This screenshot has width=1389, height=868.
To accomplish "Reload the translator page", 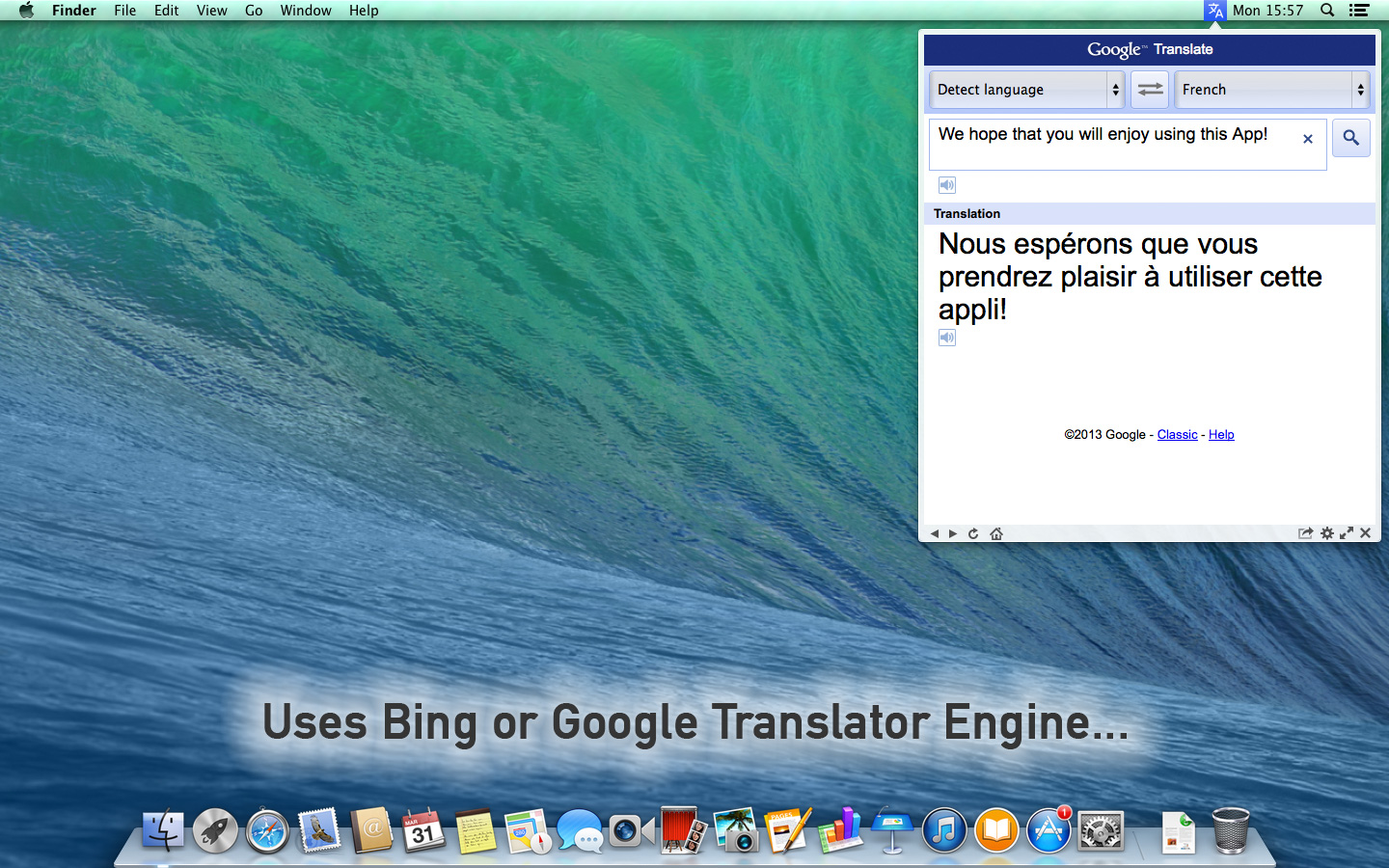I will tap(973, 533).
